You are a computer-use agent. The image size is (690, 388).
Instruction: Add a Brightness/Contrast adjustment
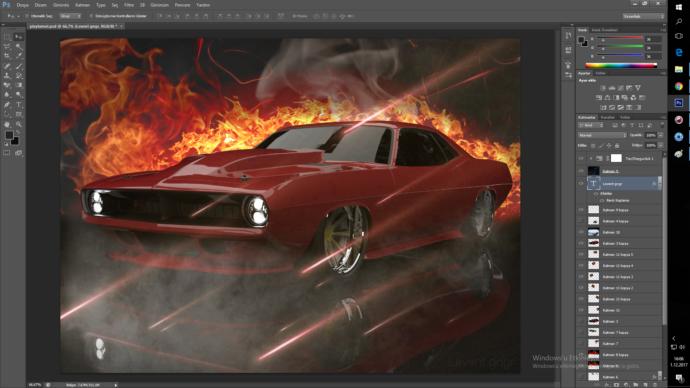(603, 88)
